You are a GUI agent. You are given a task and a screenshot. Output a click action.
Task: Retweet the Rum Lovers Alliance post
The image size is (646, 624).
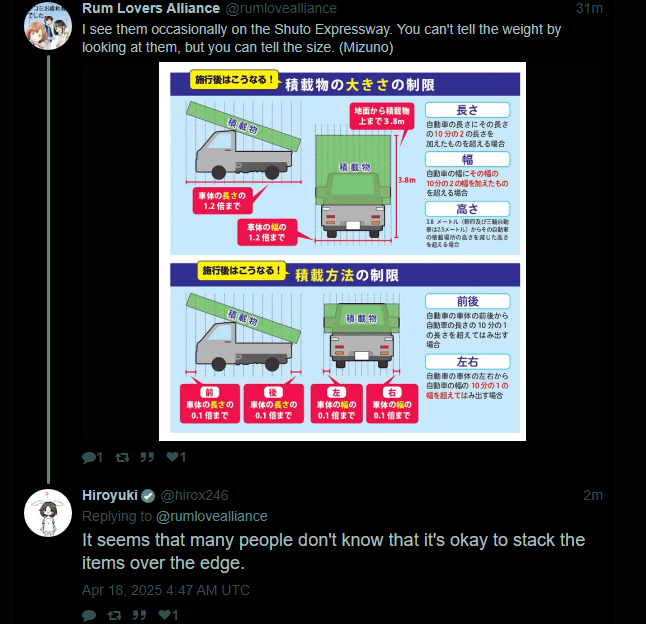121,457
